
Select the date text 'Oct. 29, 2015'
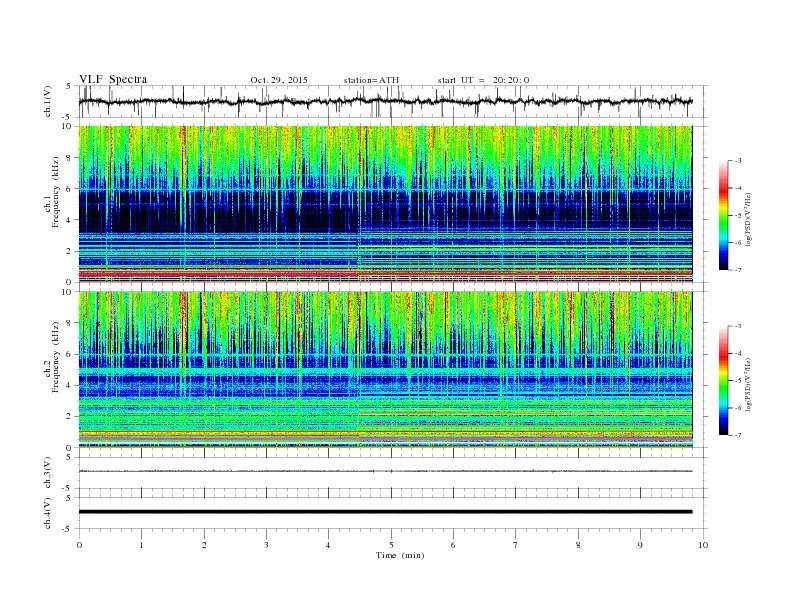point(279,80)
